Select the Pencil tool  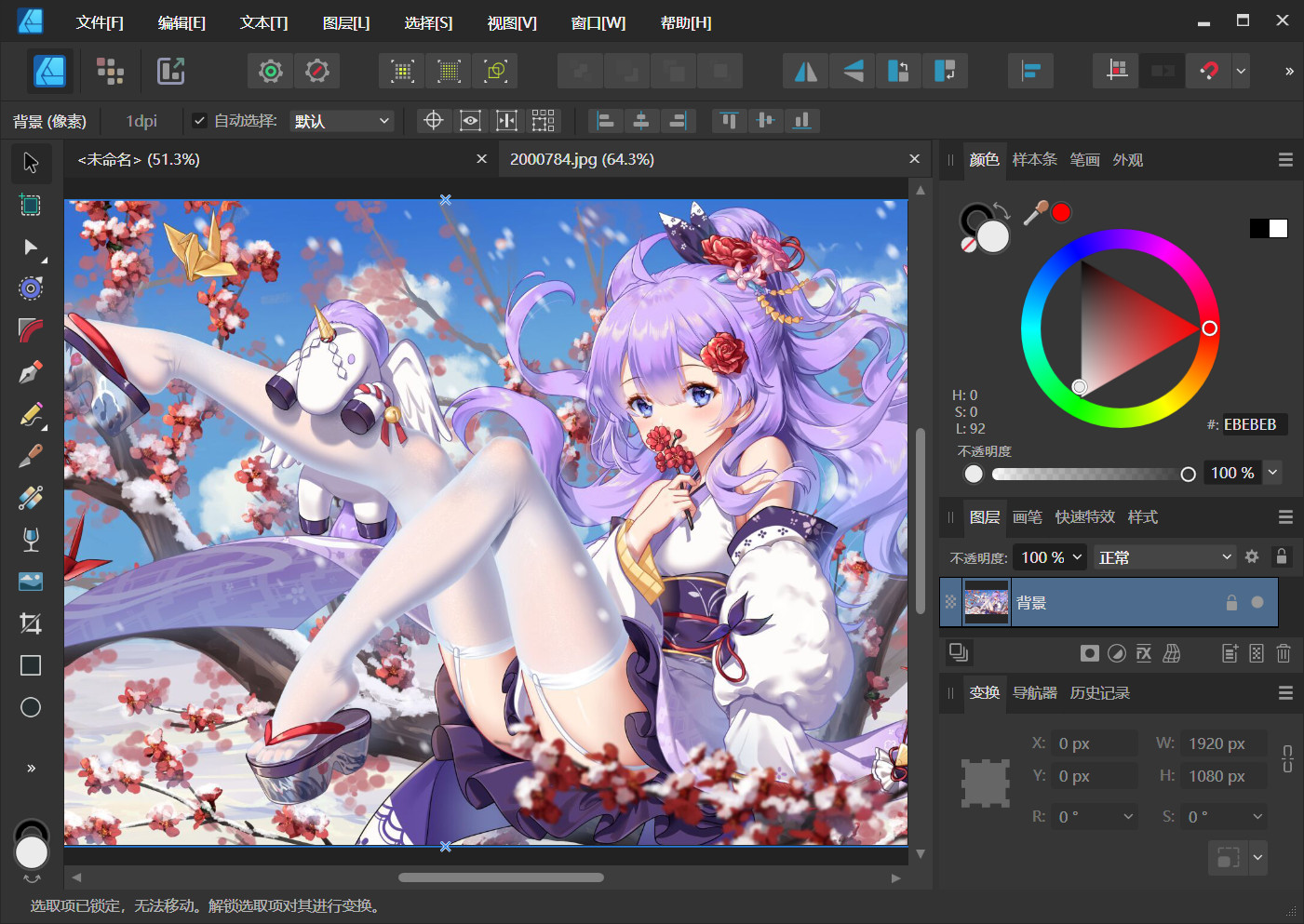click(31, 414)
